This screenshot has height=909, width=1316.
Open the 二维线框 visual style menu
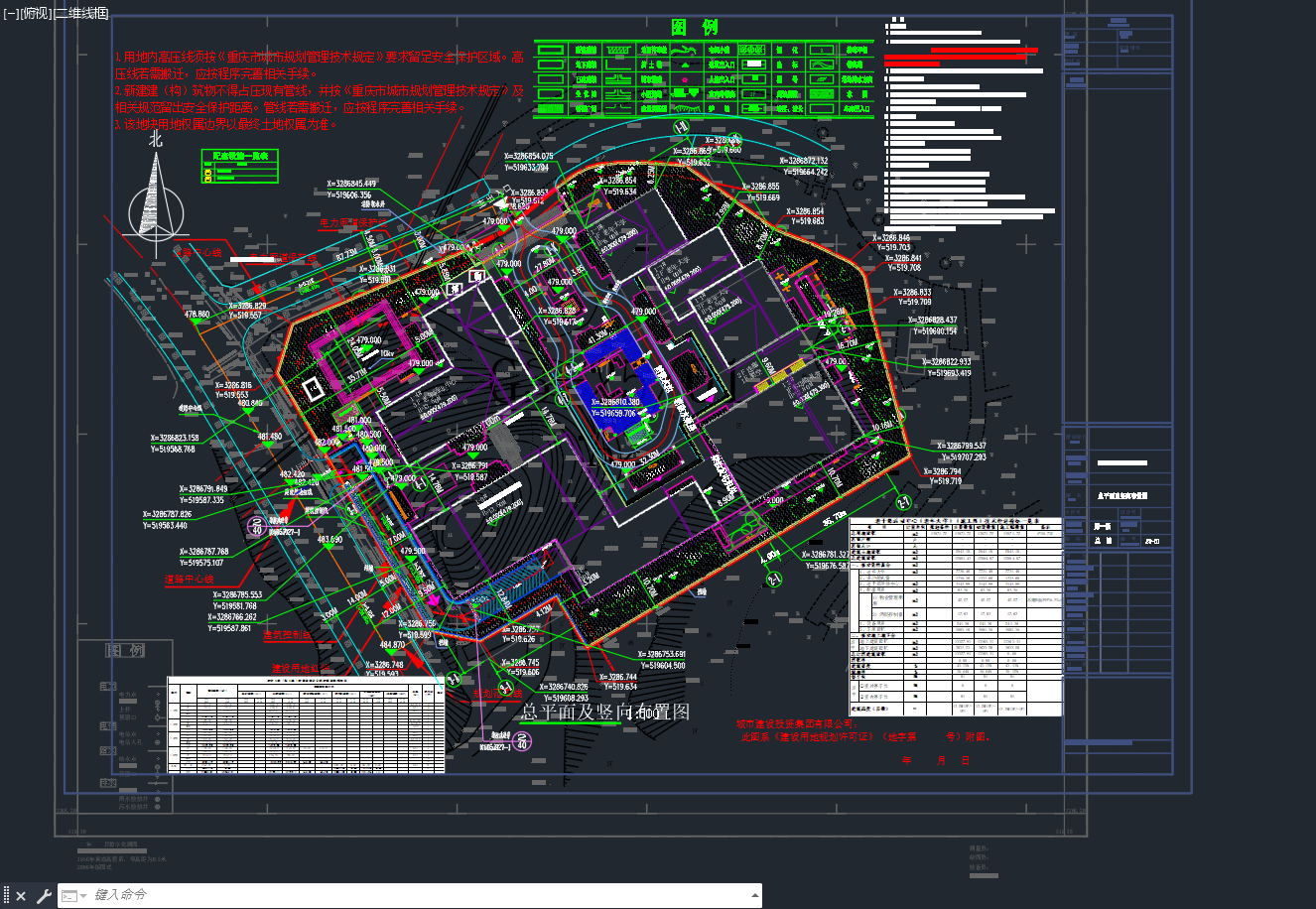[81, 13]
